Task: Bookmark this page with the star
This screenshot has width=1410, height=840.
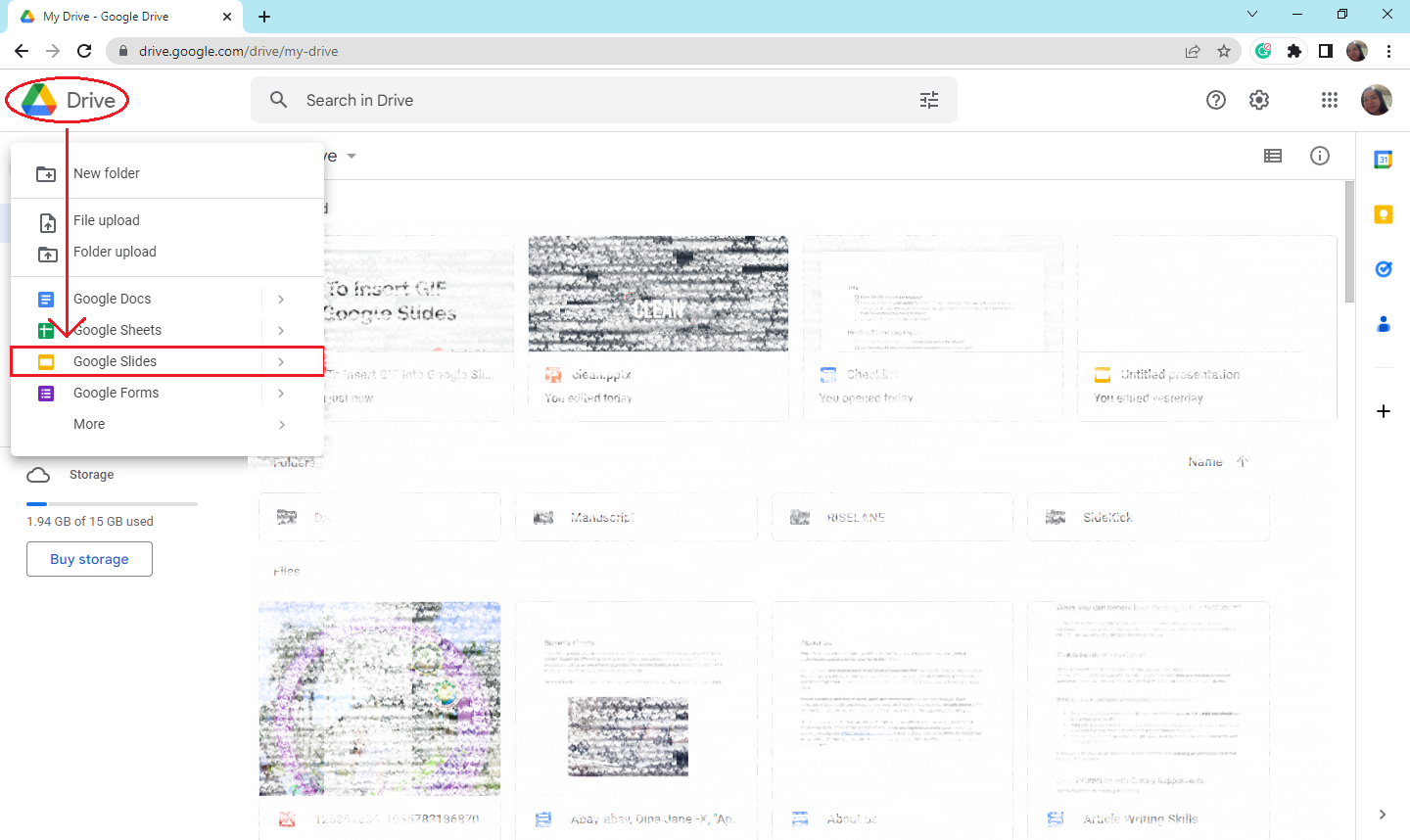Action: (1224, 51)
